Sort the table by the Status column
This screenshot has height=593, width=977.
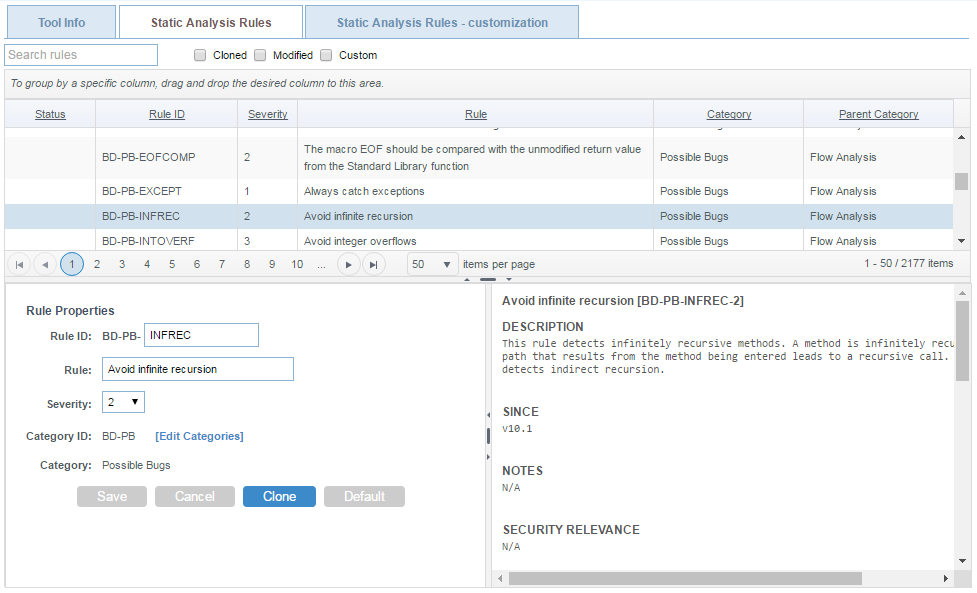(x=50, y=114)
